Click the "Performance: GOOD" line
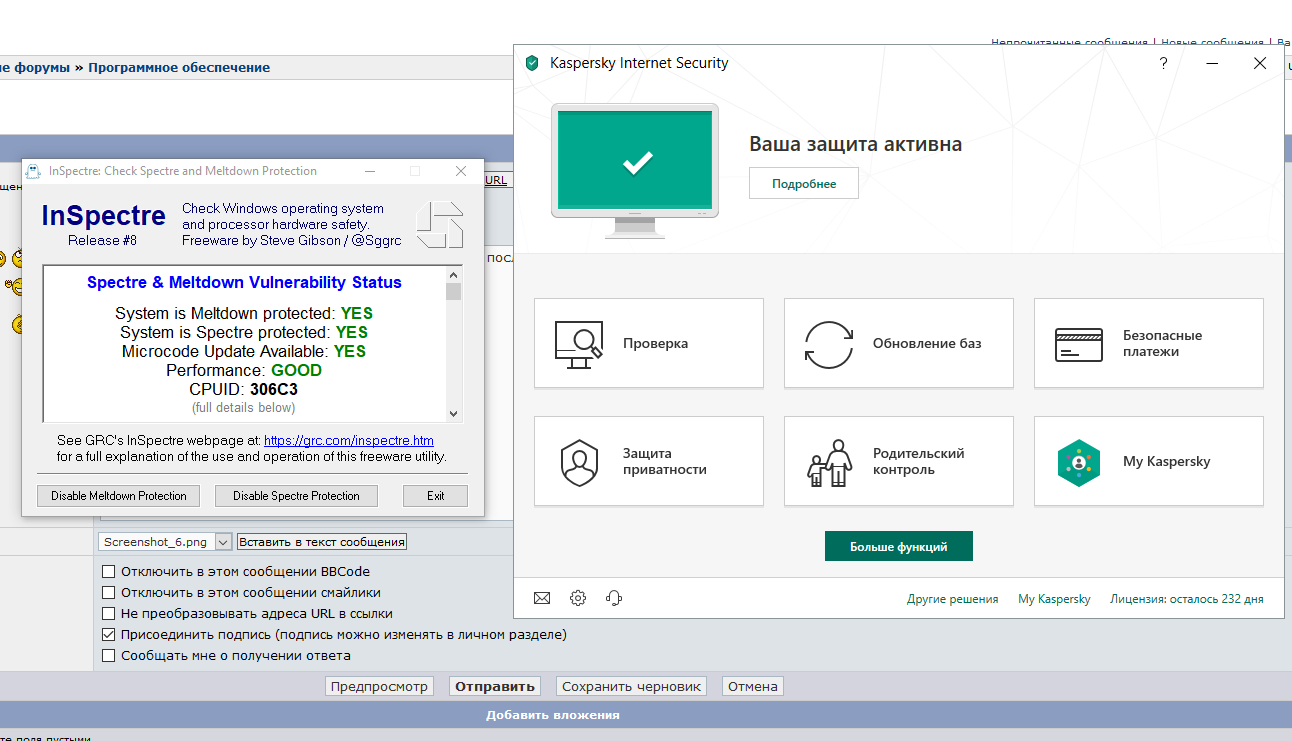1292x741 pixels. pos(244,370)
